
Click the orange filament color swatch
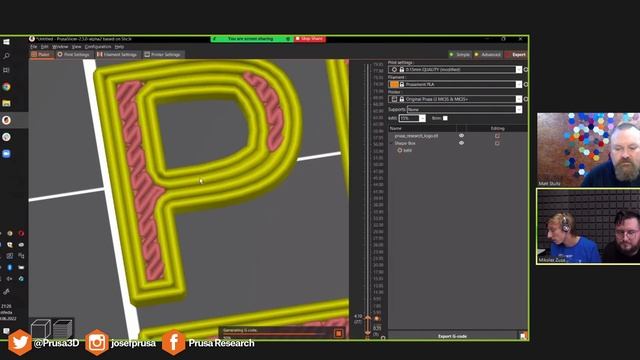click(394, 84)
